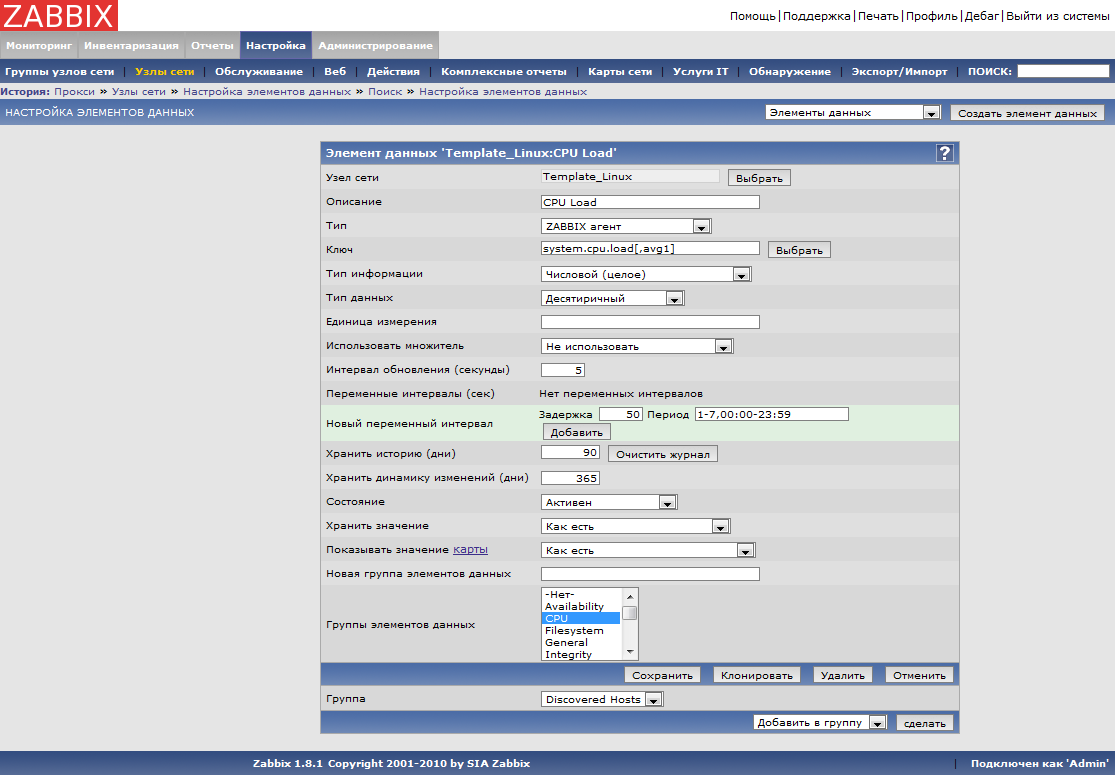Click Выбрать next to key field
1115x775 pixels.
(799, 250)
